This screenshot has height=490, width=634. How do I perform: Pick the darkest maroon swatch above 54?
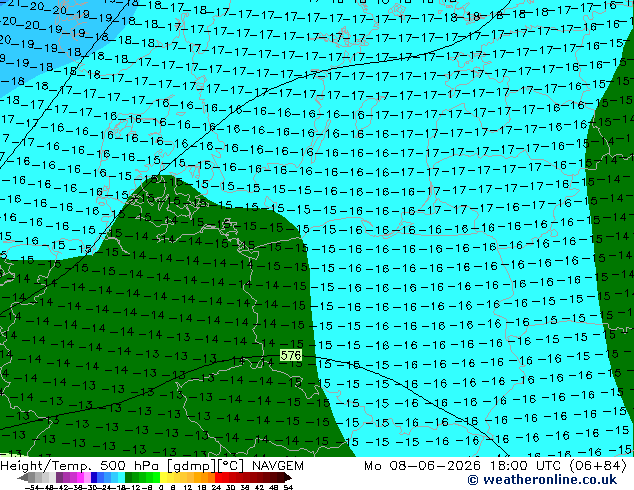click(x=282, y=478)
